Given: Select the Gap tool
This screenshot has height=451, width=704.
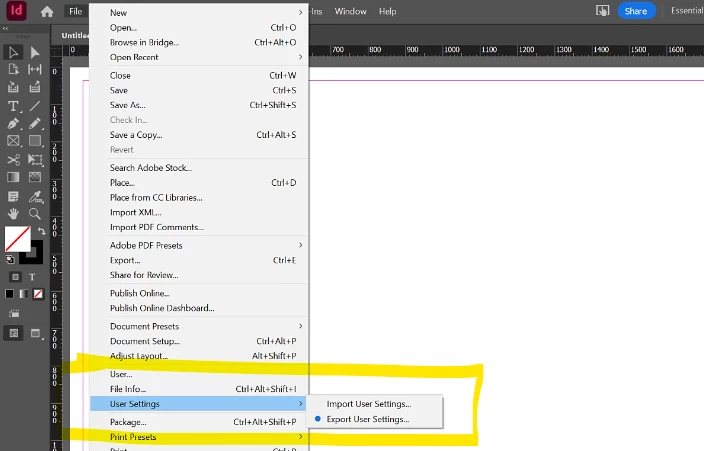Looking at the screenshot, I should 35,69.
